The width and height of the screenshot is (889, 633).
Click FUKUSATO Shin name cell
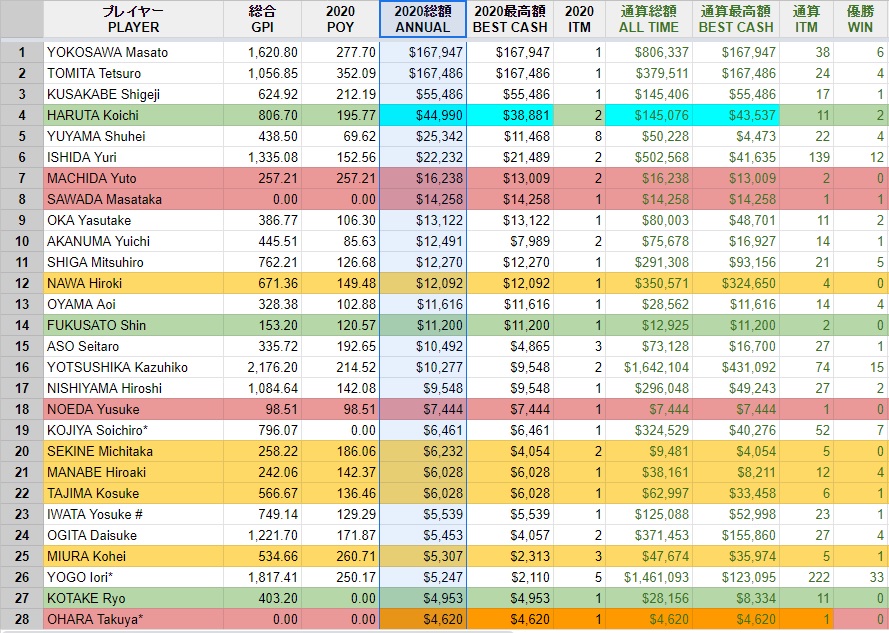(133, 325)
